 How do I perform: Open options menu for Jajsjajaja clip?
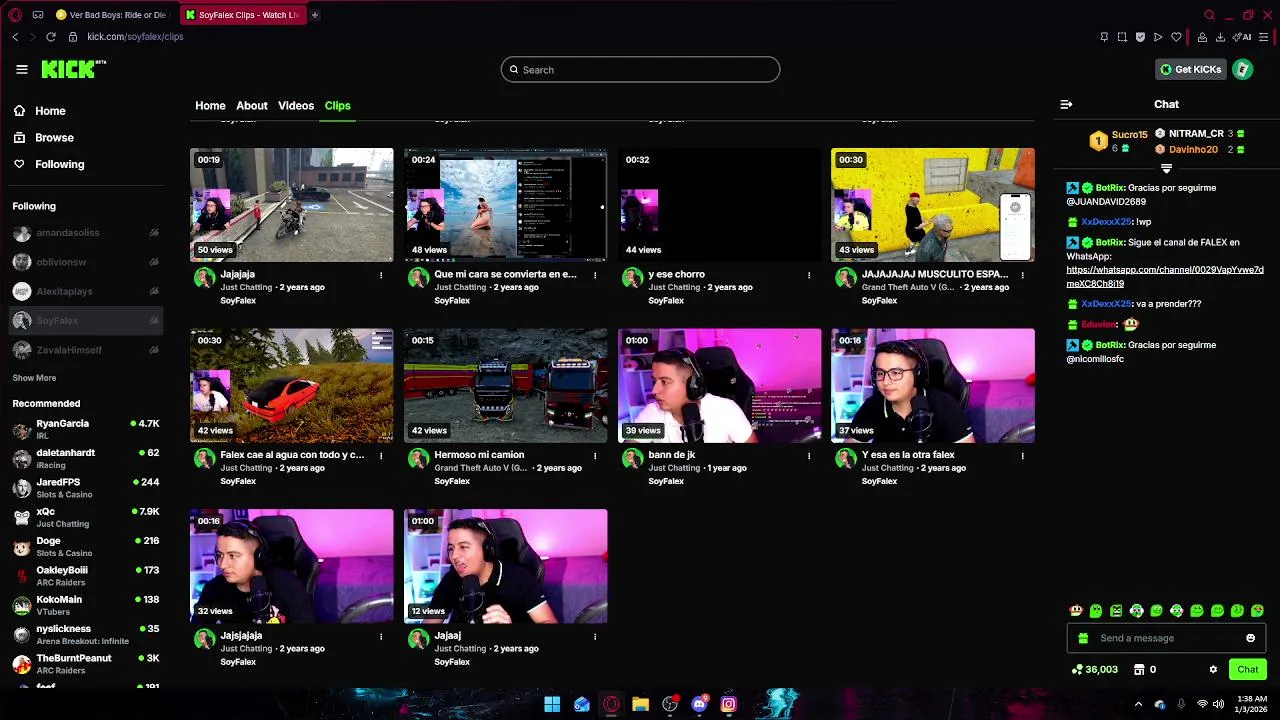tap(381, 636)
